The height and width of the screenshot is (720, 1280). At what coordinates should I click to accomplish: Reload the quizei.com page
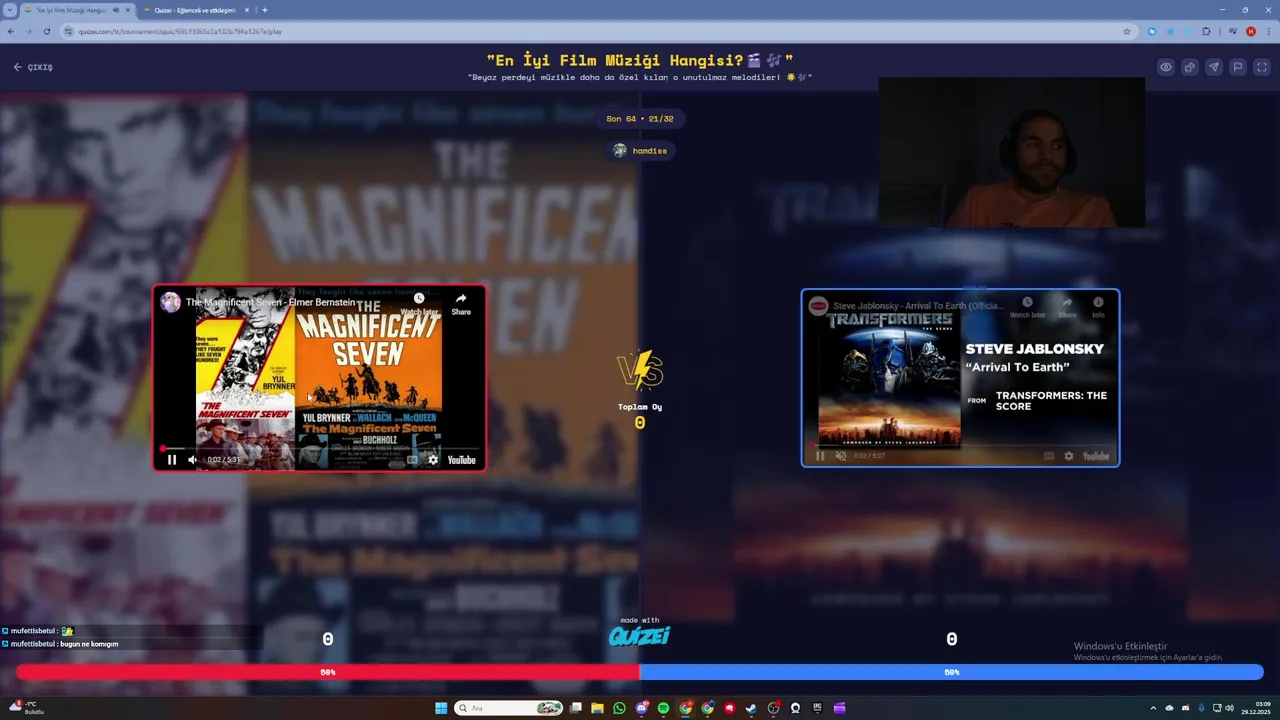tap(47, 31)
